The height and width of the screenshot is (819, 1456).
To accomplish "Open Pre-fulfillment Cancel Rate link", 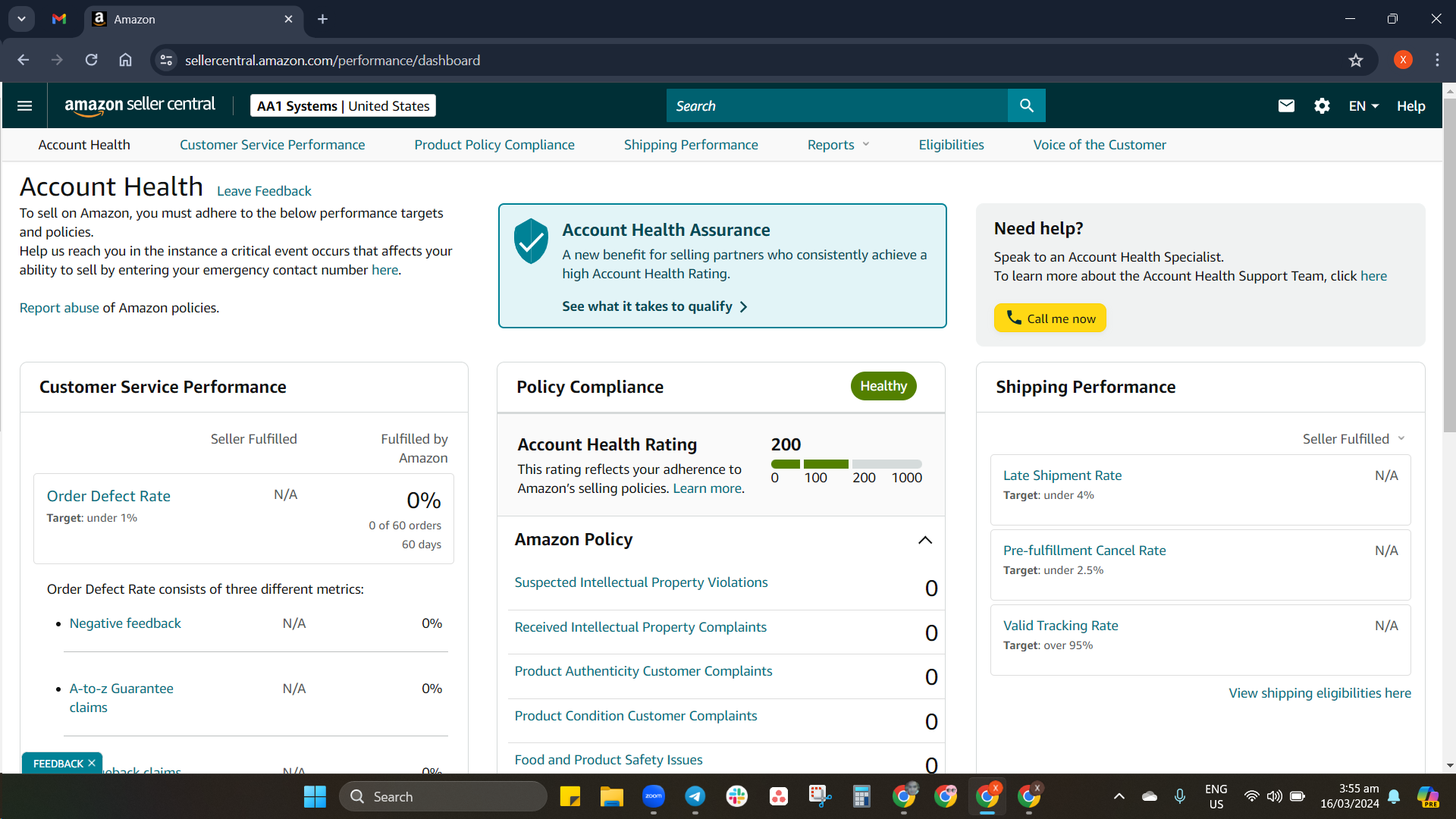I will point(1084,550).
